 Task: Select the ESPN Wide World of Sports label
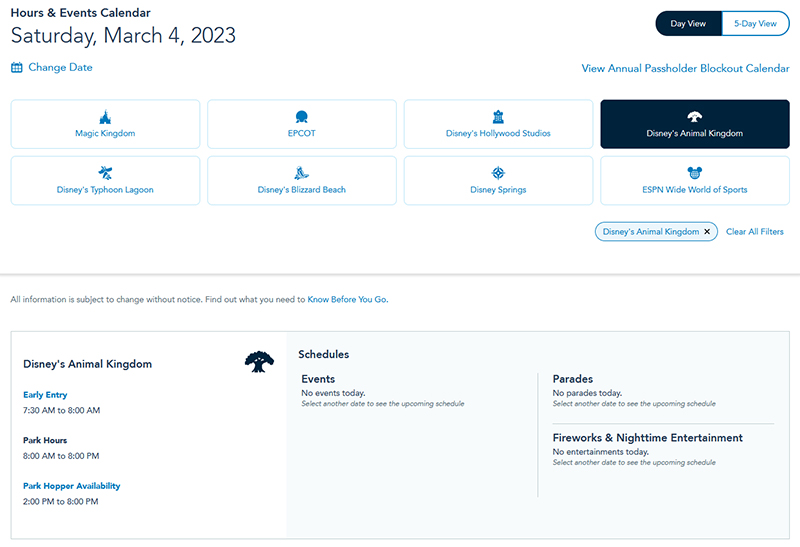(694, 190)
